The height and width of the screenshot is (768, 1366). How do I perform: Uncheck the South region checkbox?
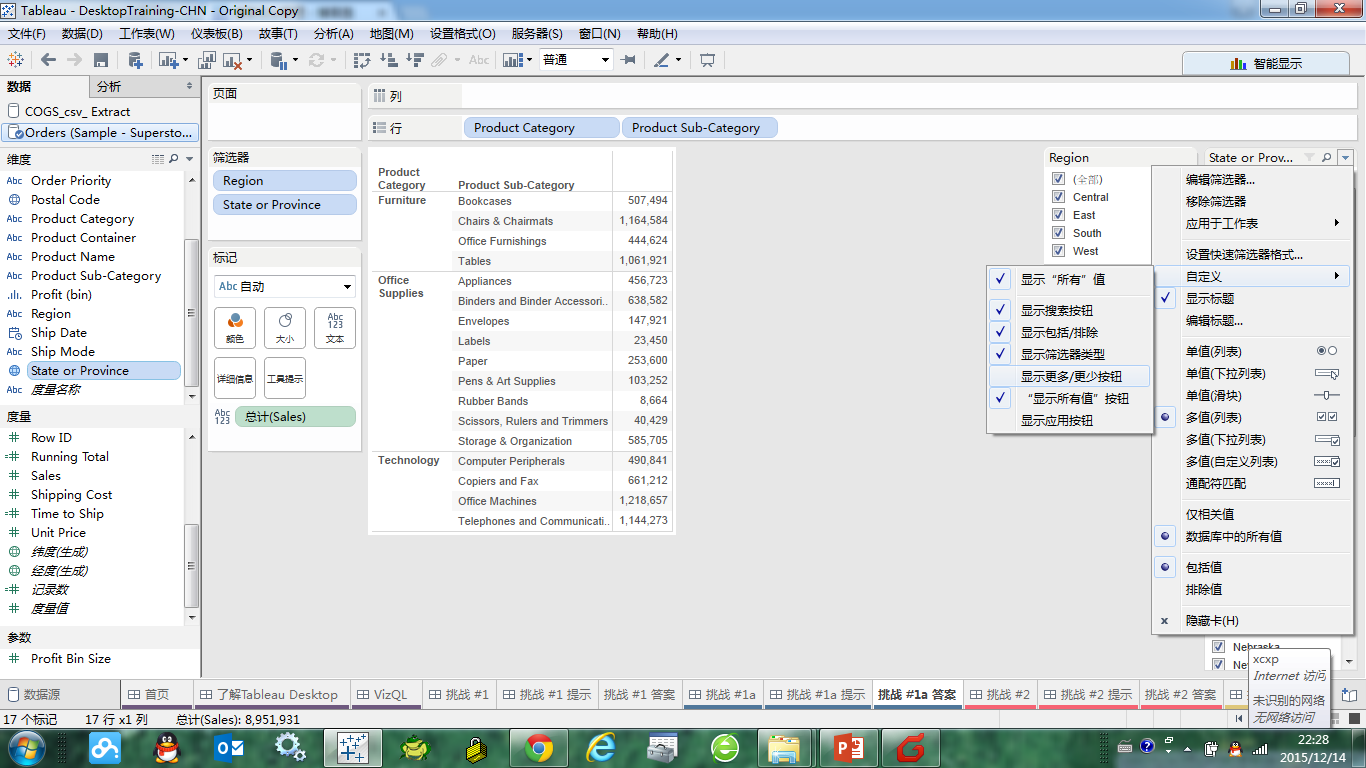click(1058, 233)
